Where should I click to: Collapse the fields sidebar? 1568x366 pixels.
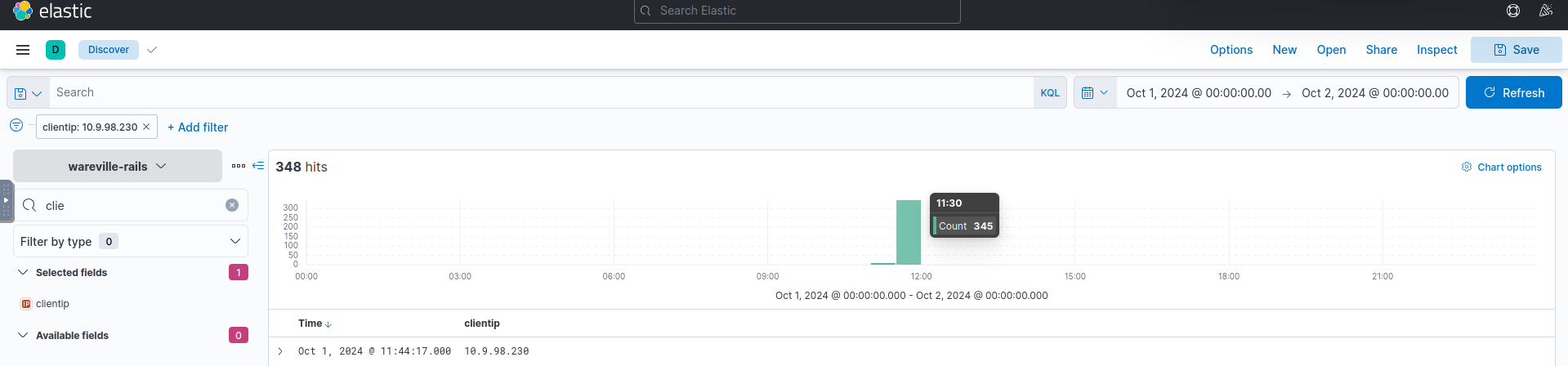click(x=258, y=166)
